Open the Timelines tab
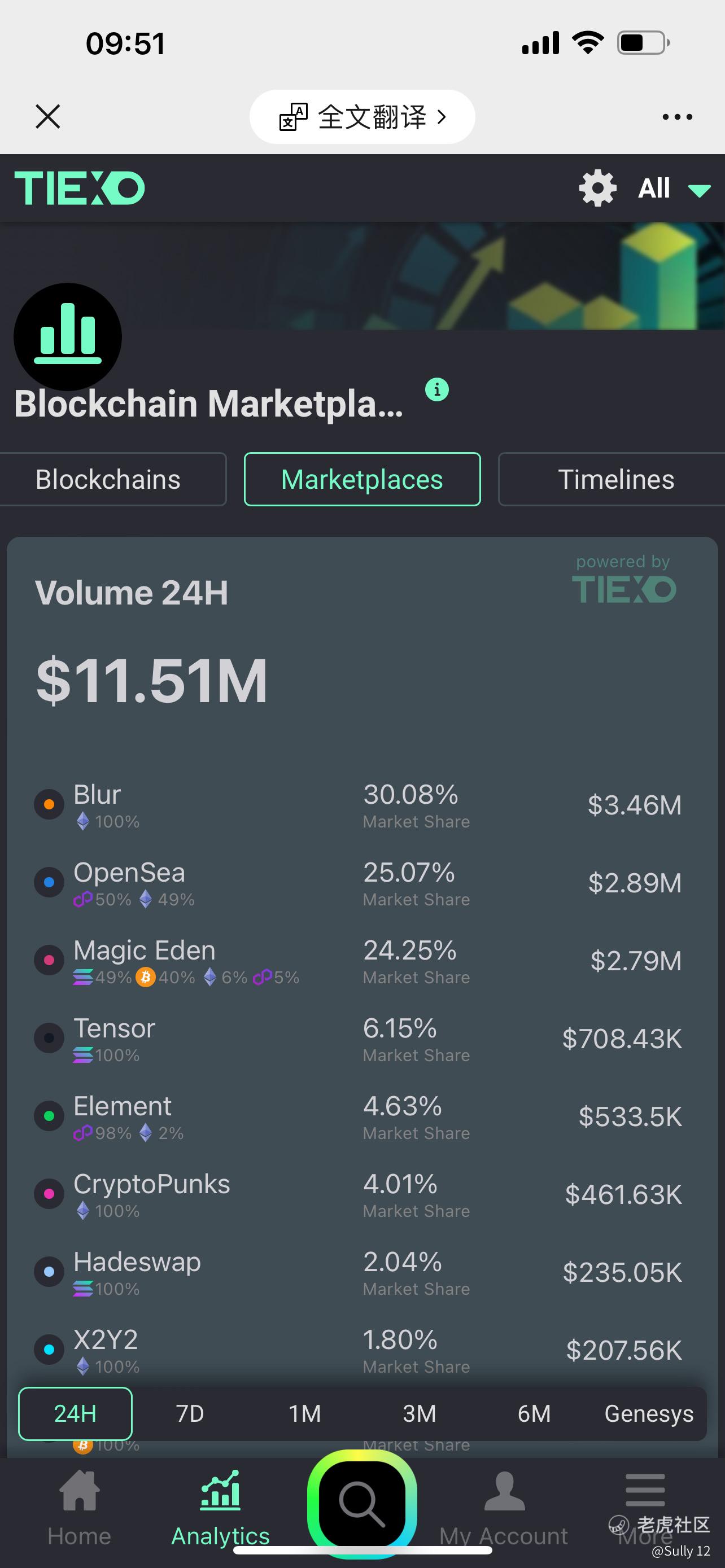 click(x=615, y=480)
